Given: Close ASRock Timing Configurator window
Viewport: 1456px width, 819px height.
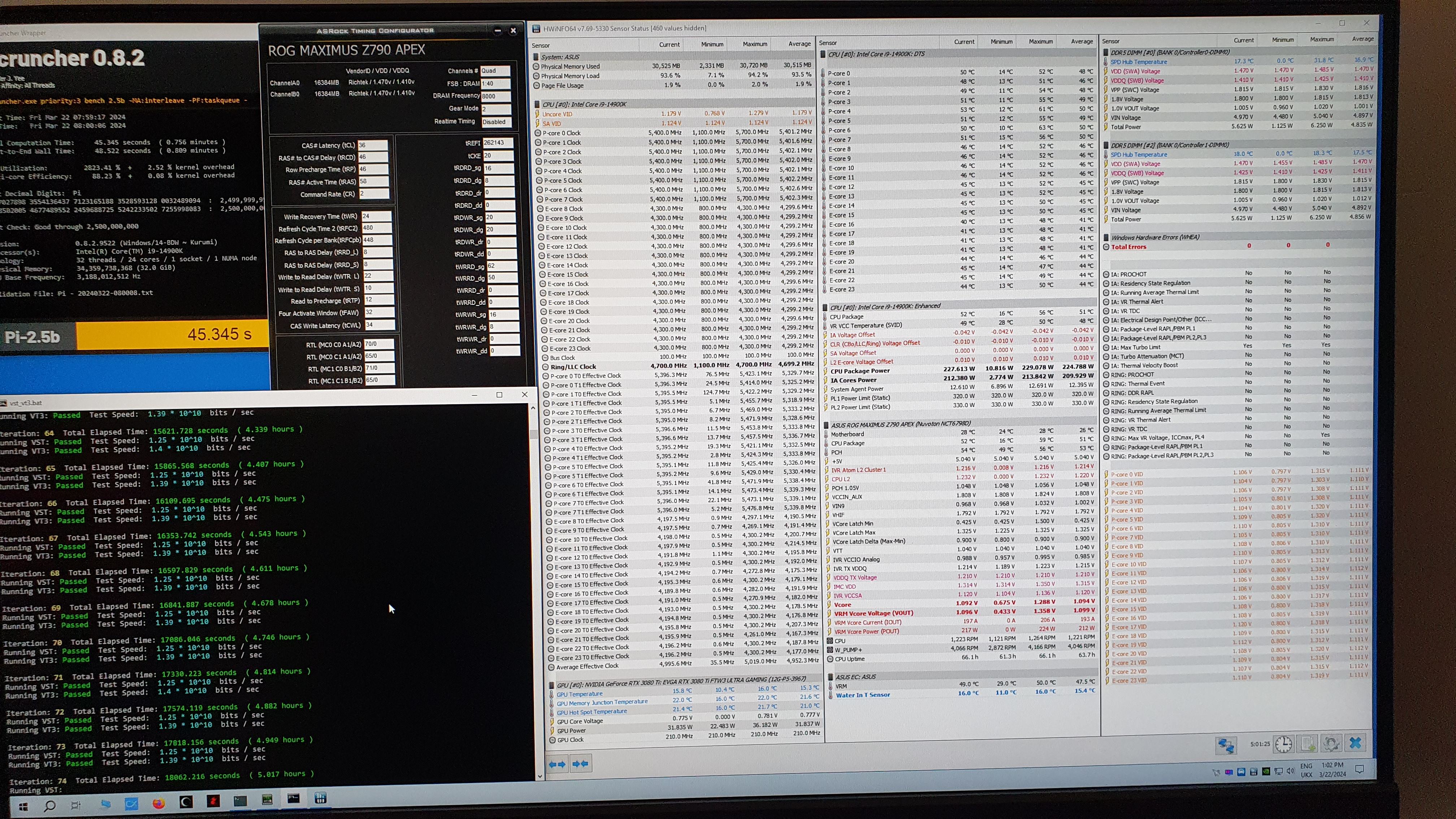Looking at the screenshot, I should [513, 31].
